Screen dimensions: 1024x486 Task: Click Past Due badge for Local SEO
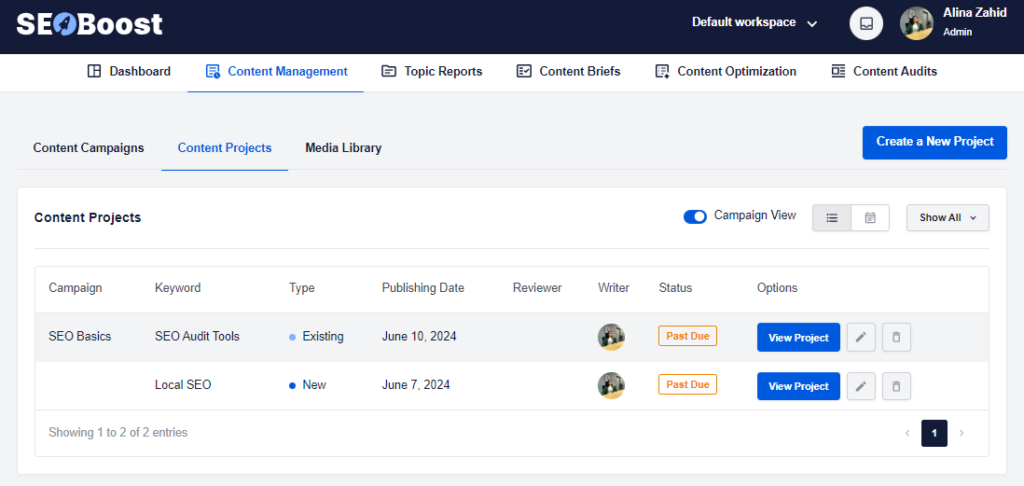688,384
